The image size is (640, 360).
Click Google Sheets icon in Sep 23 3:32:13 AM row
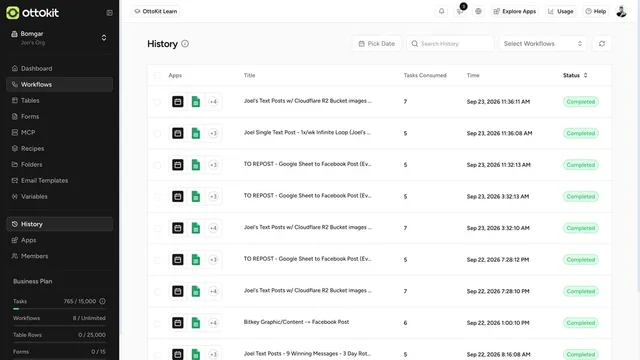coord(196,196)
